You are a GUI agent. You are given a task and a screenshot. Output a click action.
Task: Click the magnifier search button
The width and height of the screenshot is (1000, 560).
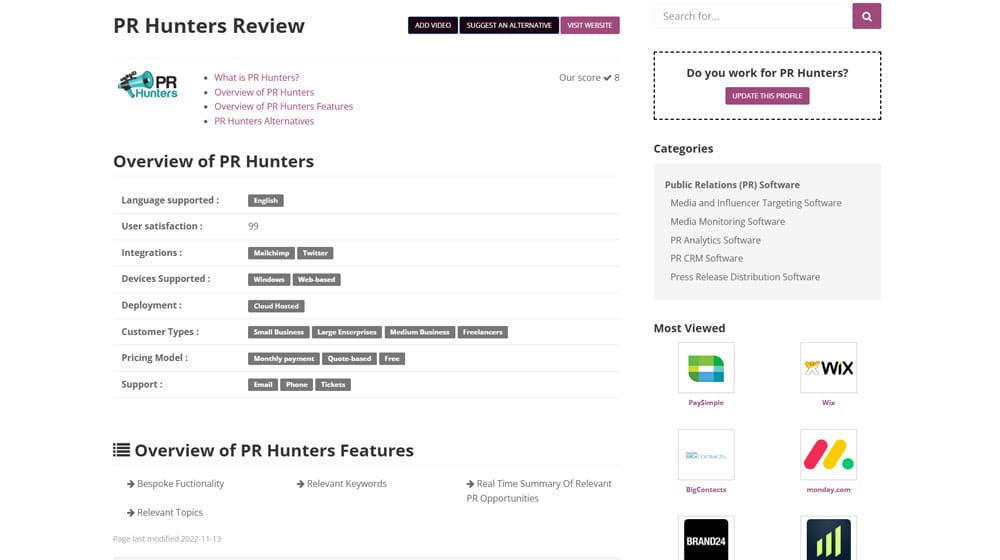[x=866, y=16]
